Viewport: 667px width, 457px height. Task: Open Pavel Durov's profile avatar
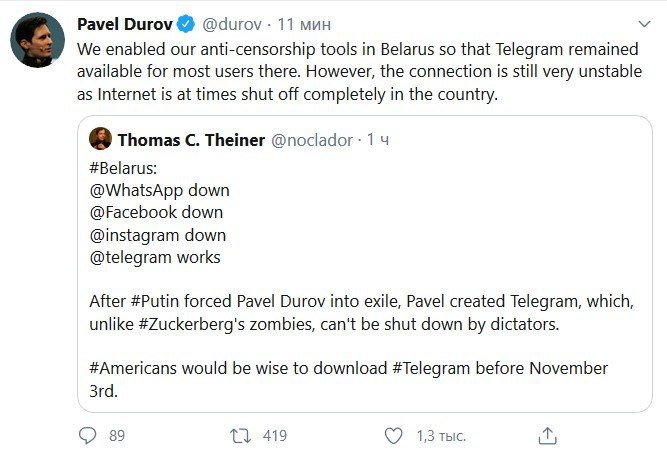point(37,40)
